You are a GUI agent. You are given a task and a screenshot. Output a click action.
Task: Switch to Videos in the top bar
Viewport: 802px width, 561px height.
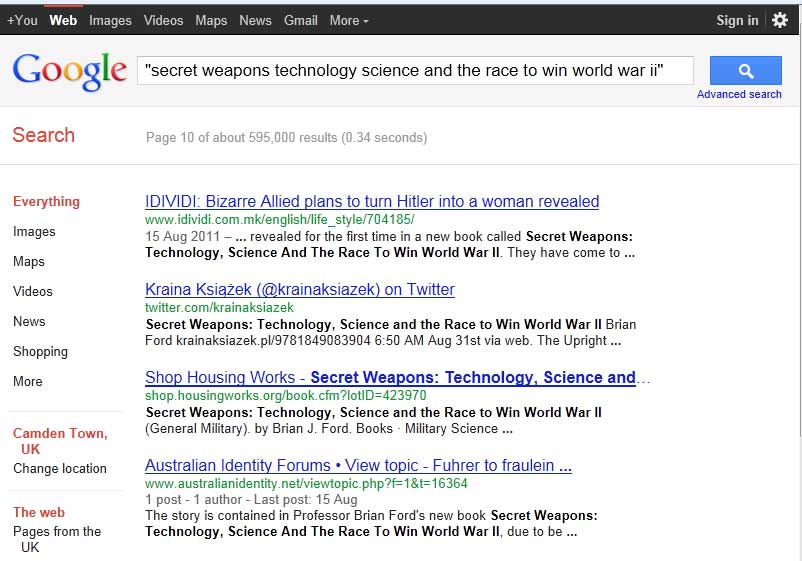[x=163, y=20]
